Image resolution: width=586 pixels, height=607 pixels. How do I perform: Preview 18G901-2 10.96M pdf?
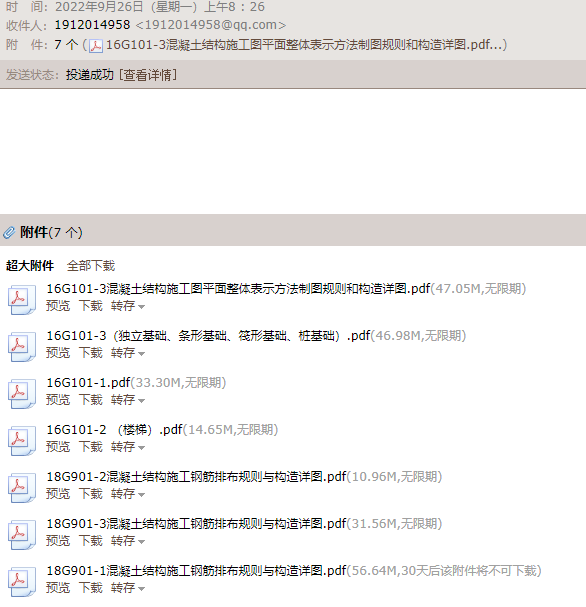pyautogui.click(x=58, y=494)
